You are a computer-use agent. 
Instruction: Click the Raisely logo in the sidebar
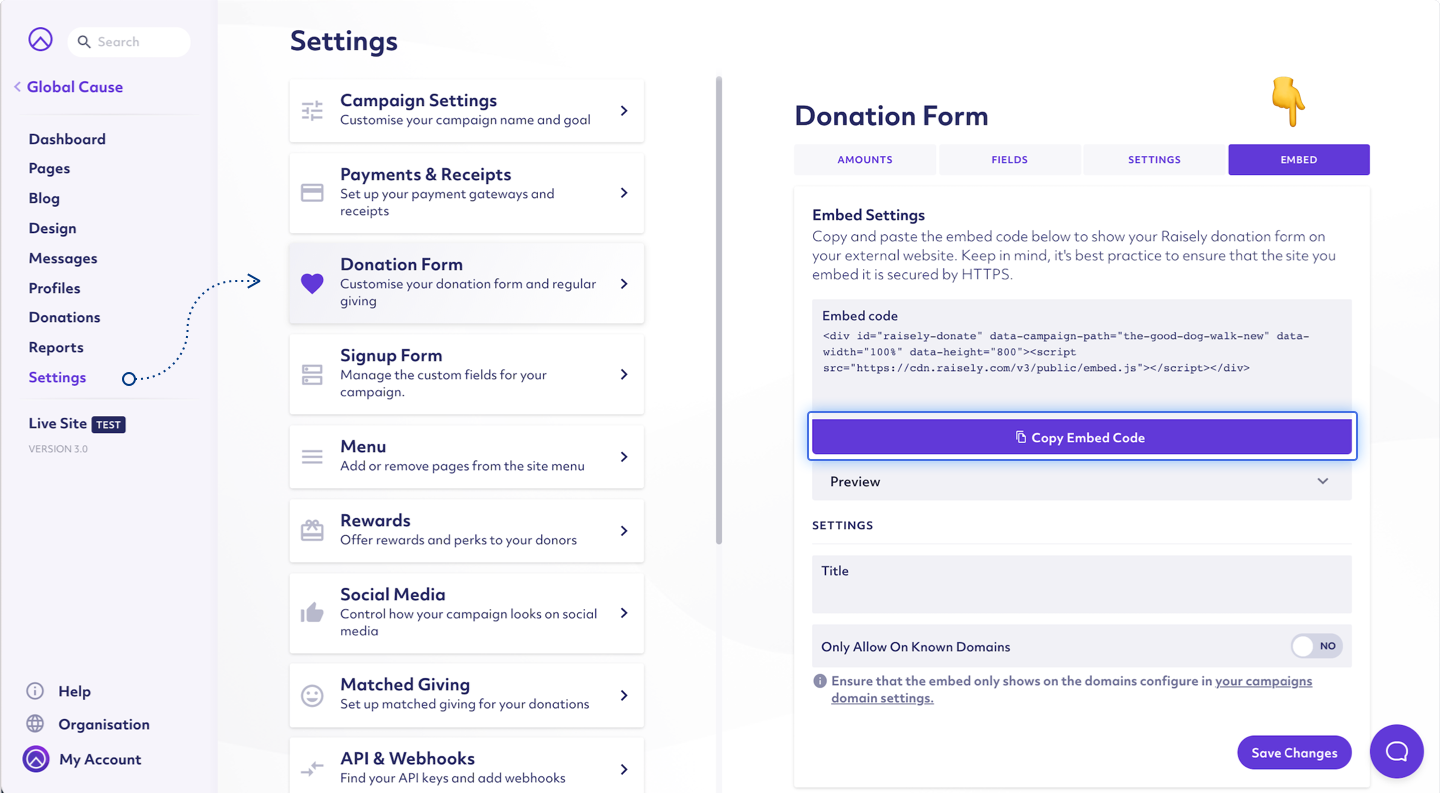coord(40,38)
